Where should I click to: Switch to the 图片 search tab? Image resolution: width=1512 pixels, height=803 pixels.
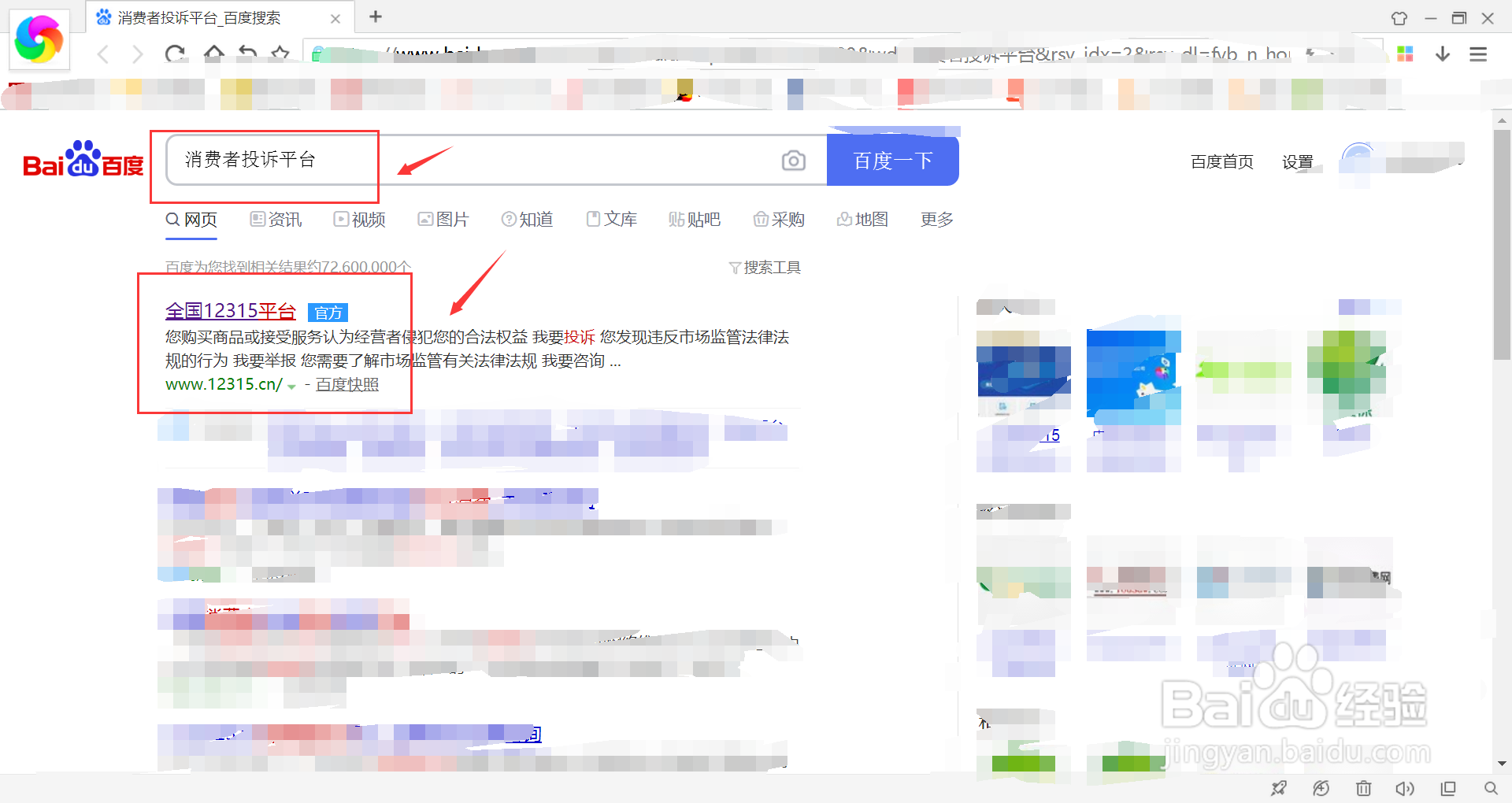click(443, 220)
